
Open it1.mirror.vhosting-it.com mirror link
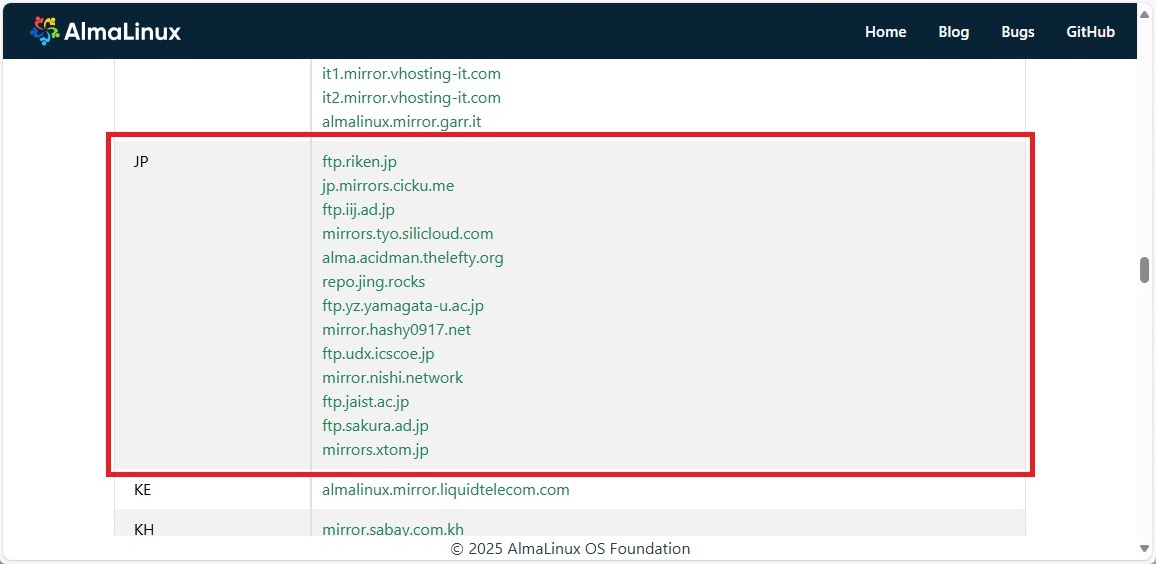tap(411, 74)
